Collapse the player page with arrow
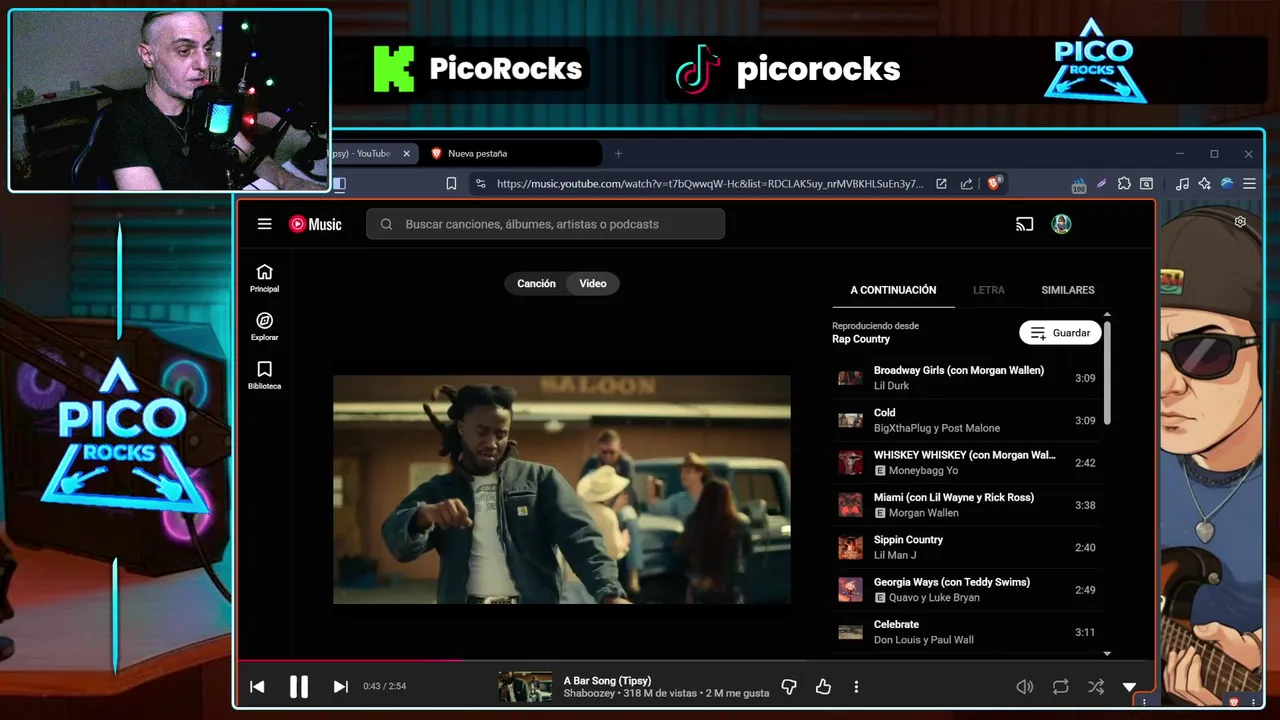 tap(1129, 687)
